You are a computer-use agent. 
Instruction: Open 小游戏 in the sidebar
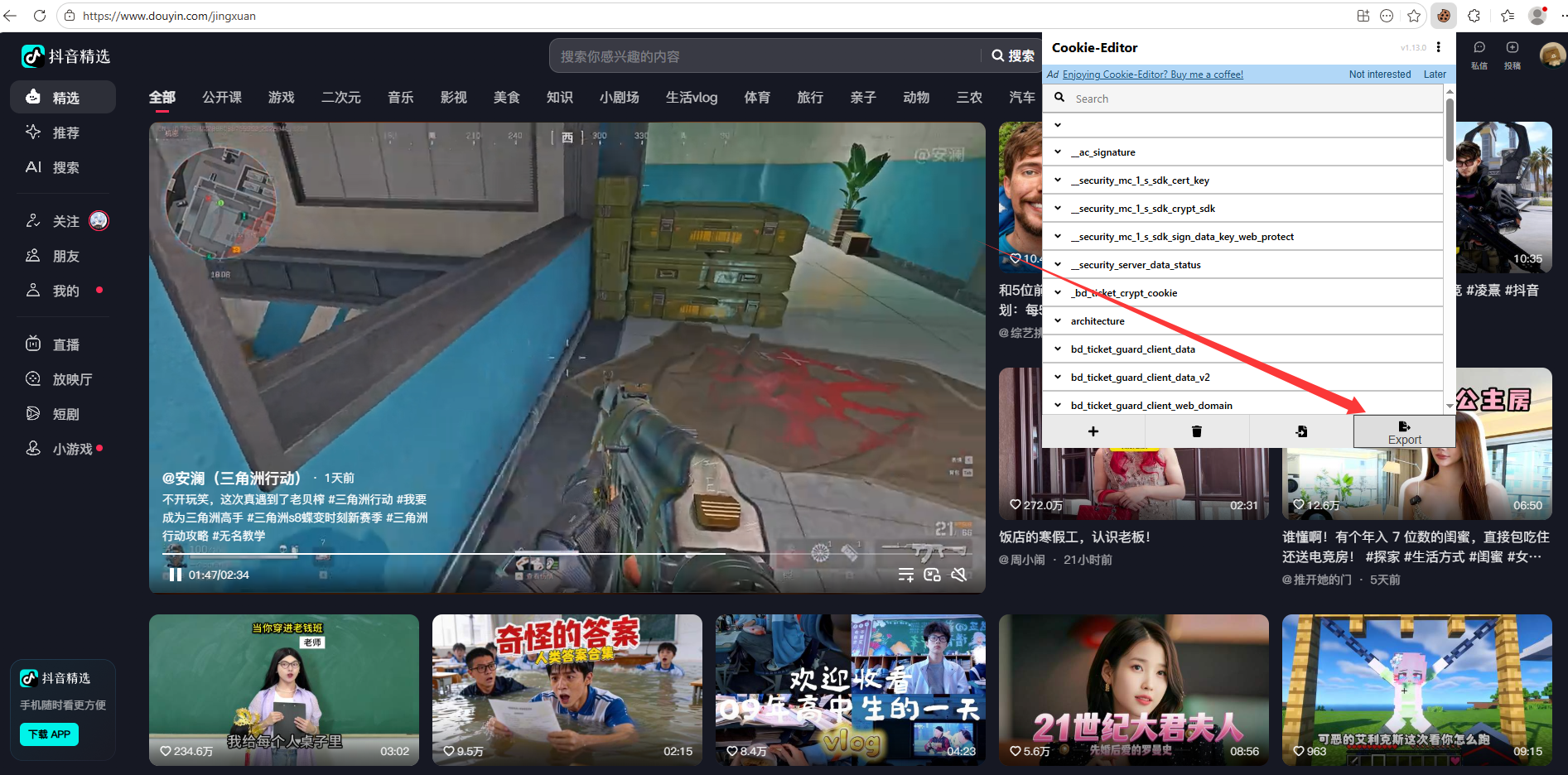[x=63, y=449]
